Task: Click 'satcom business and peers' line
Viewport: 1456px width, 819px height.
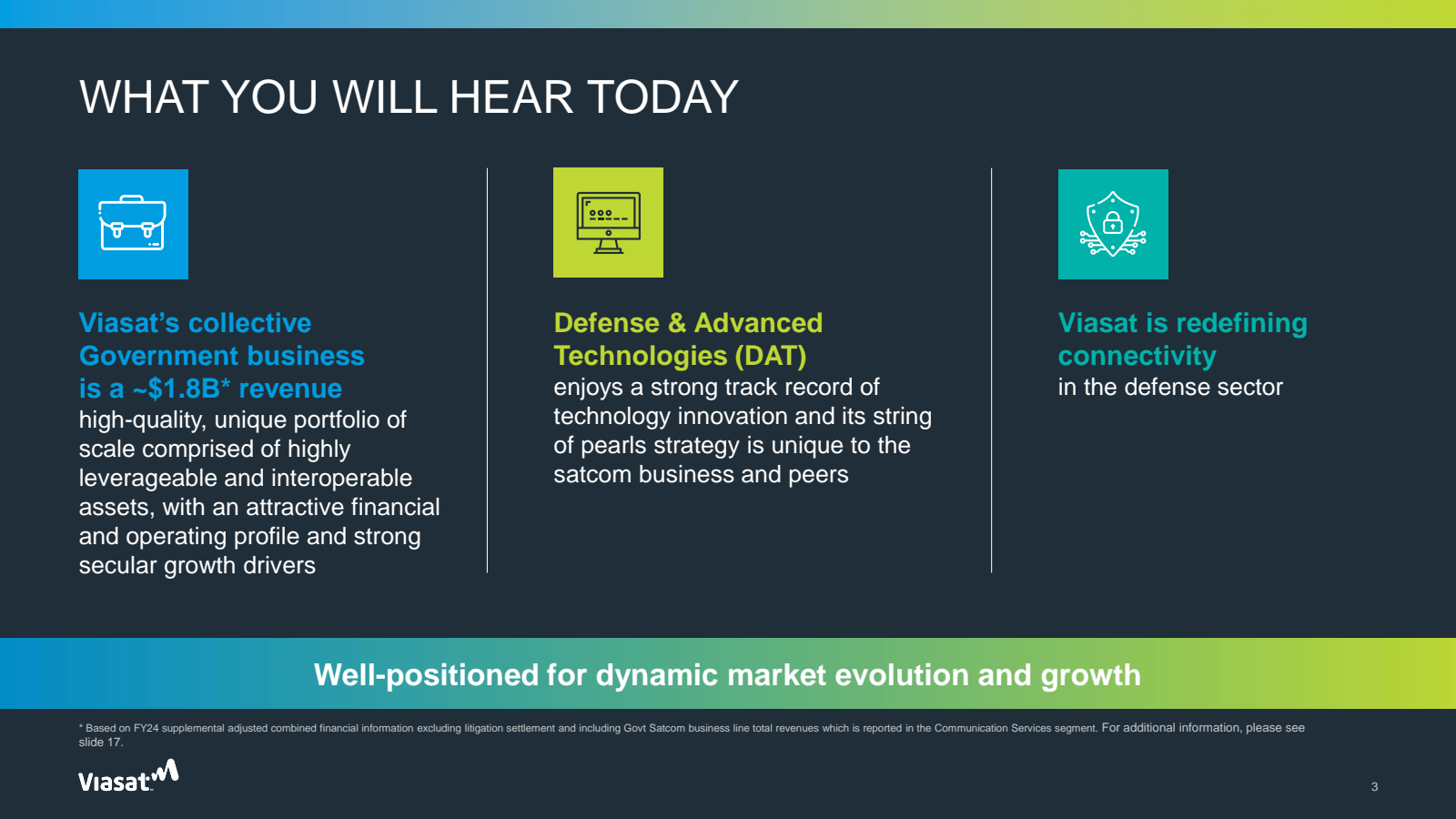Action: point(701,474)
